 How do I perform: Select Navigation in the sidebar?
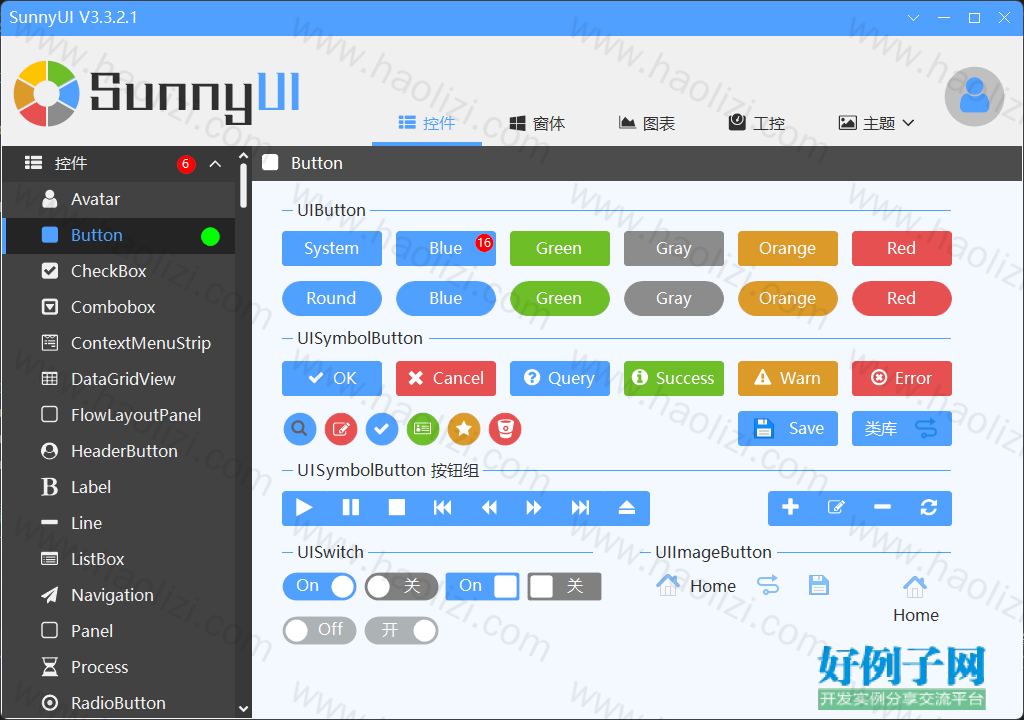tap(119, 595)
